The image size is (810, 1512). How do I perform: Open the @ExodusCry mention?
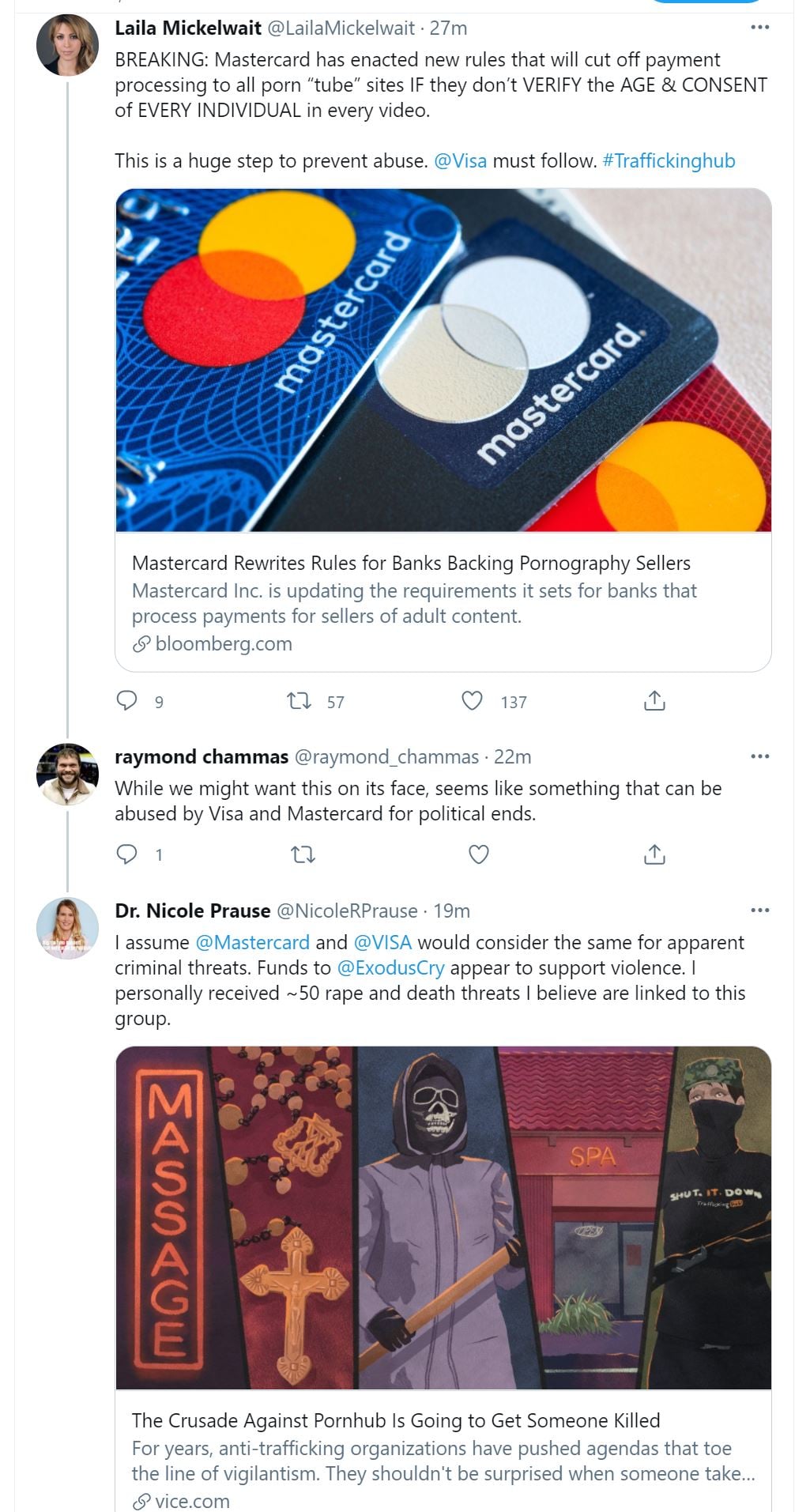coord(390,968)
